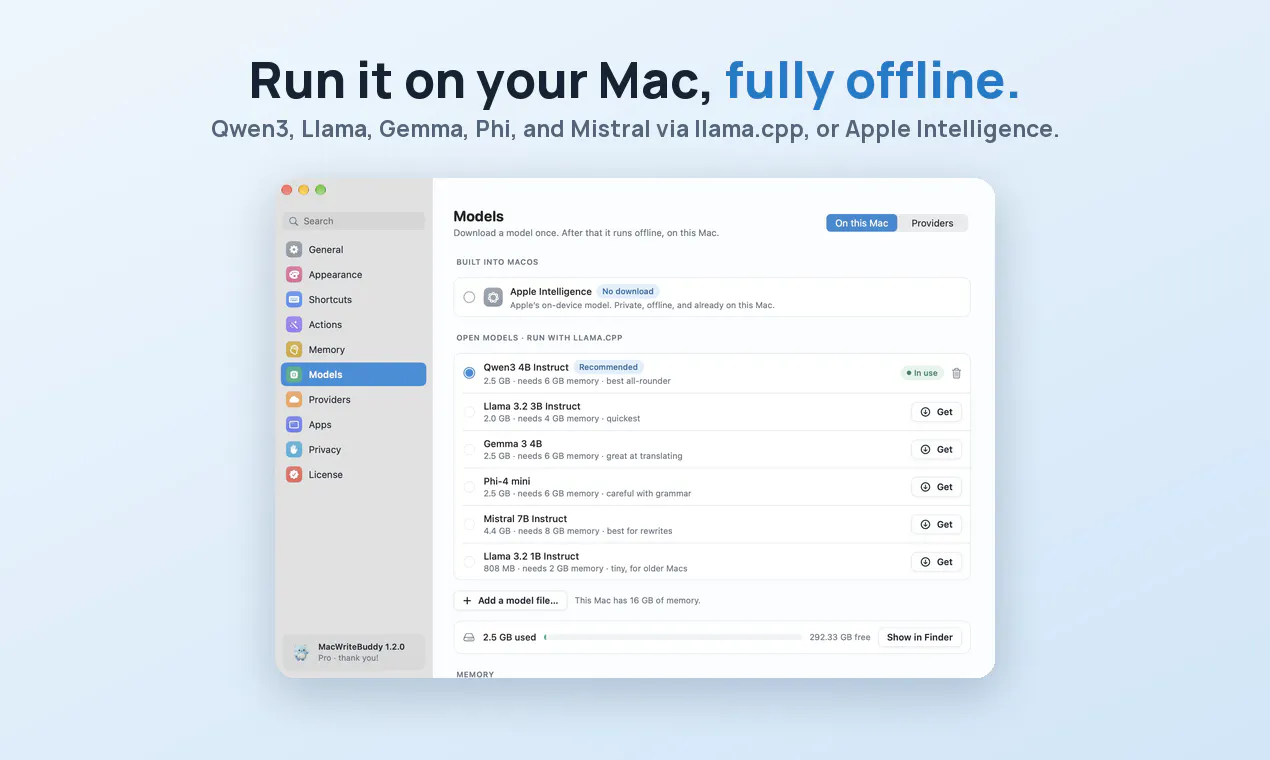
Task: Click the 292.33 GB free text
Action: [x=840, y=637]
